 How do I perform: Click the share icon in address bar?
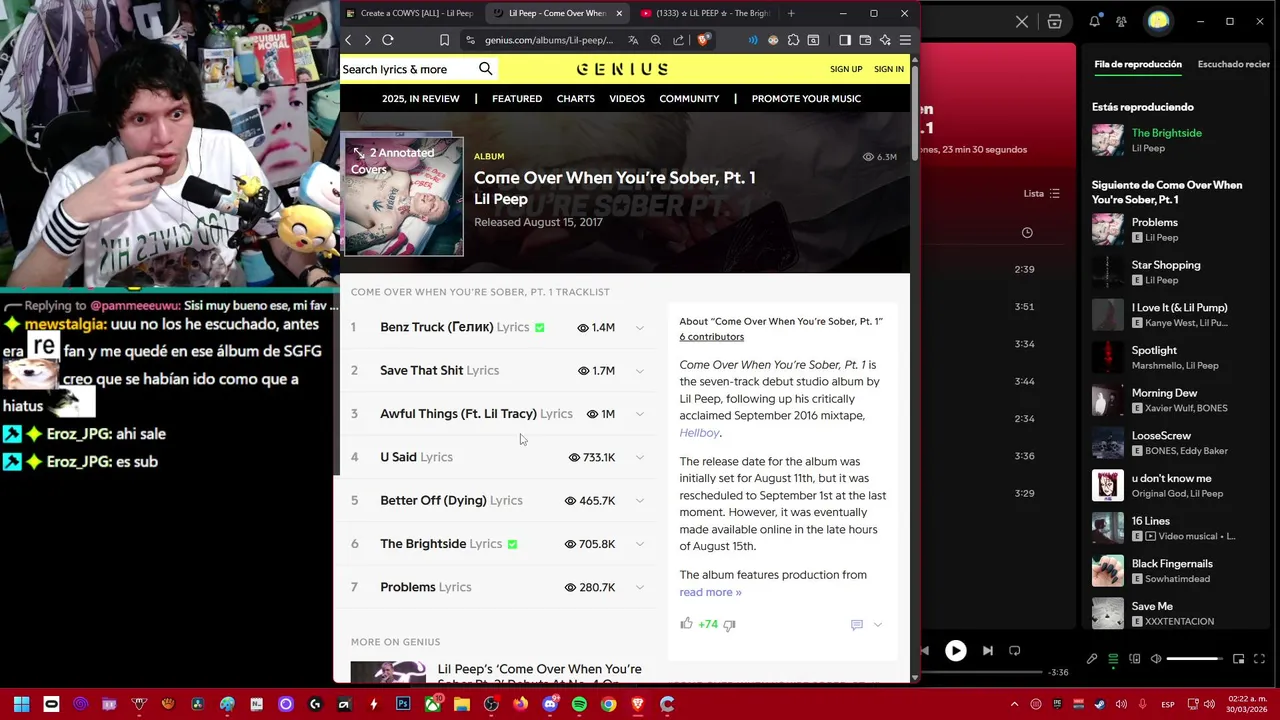[679, 40]
